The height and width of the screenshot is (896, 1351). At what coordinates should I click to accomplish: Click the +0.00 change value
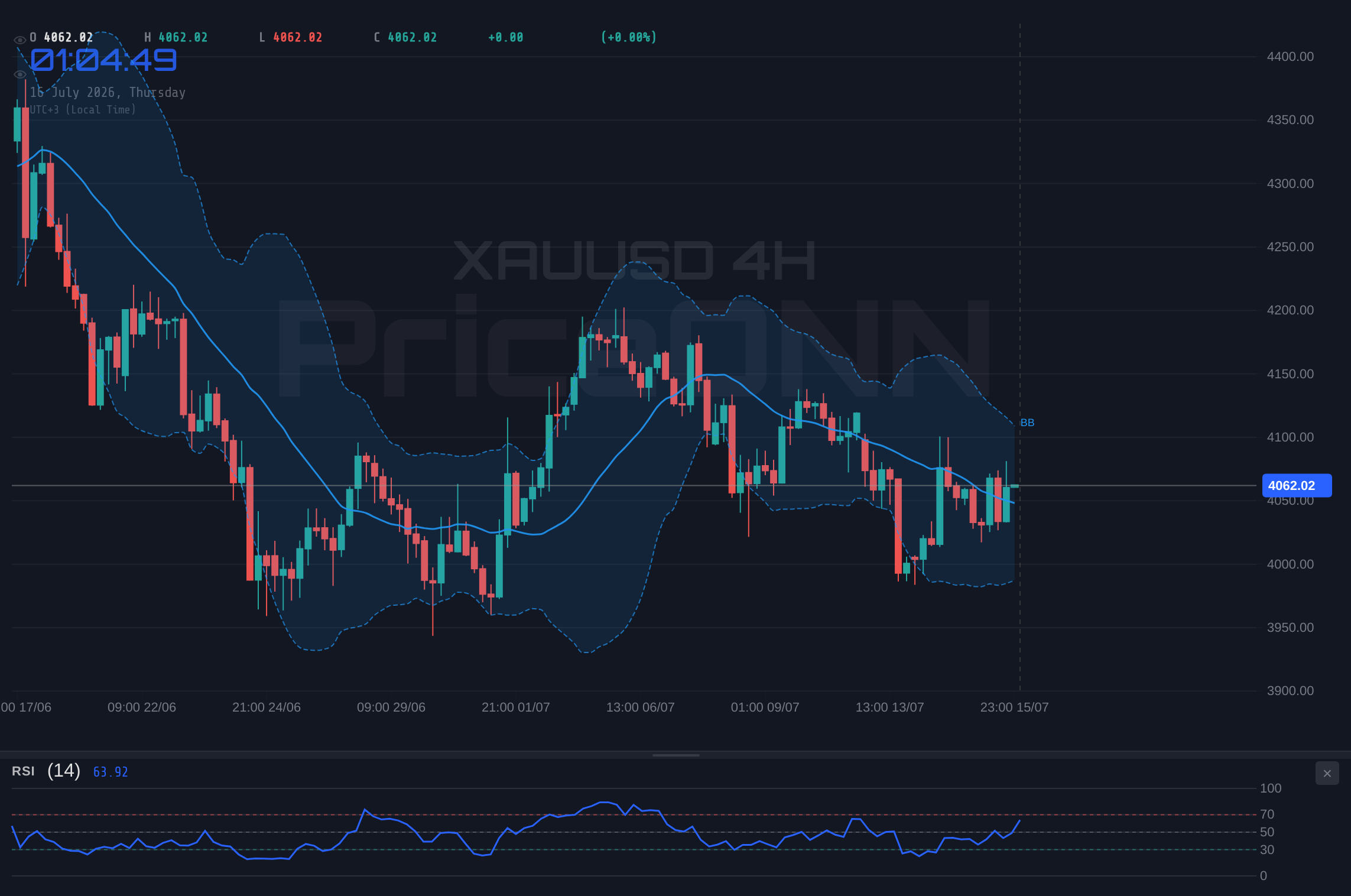click(506, 37)
